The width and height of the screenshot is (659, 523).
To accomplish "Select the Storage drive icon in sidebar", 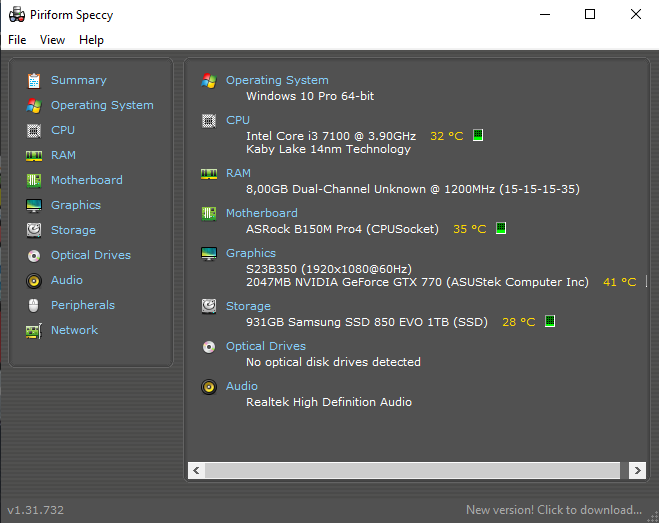I will pyautogui.click(x=34, y=230).
